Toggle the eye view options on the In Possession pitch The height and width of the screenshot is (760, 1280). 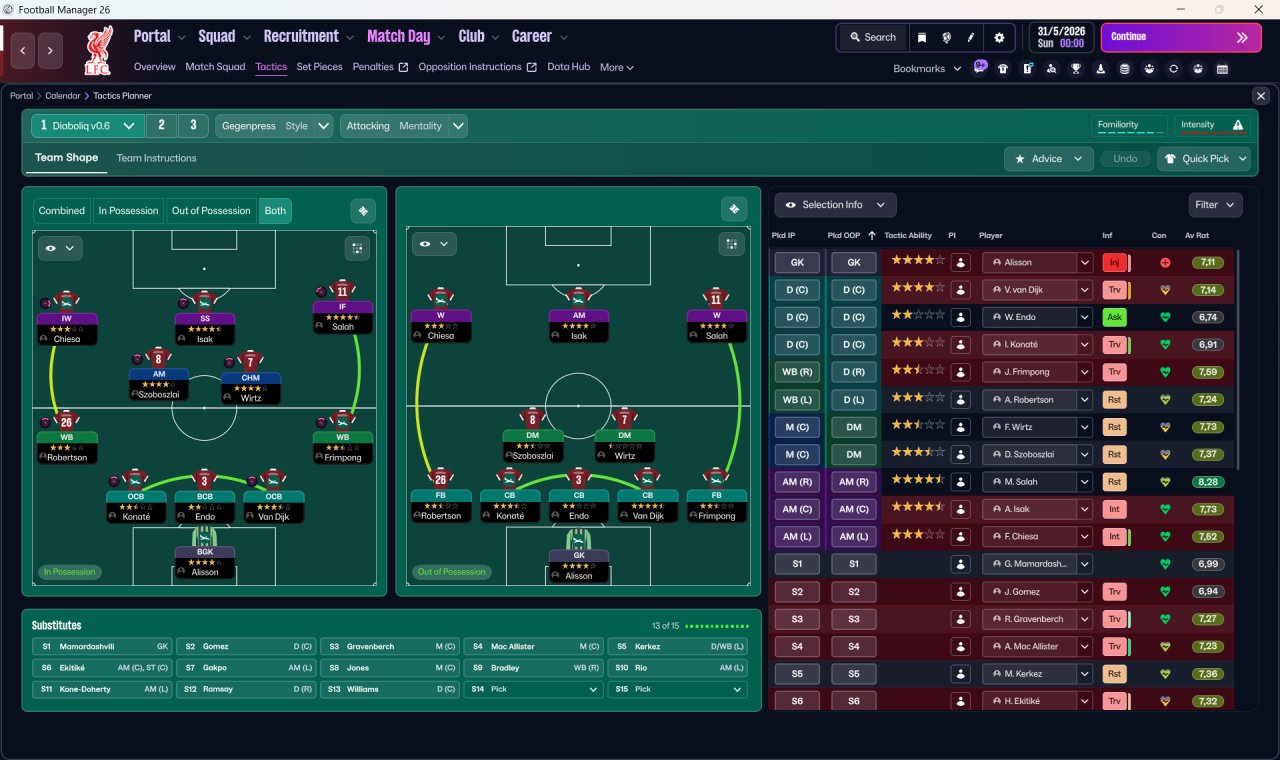(60, 248)
